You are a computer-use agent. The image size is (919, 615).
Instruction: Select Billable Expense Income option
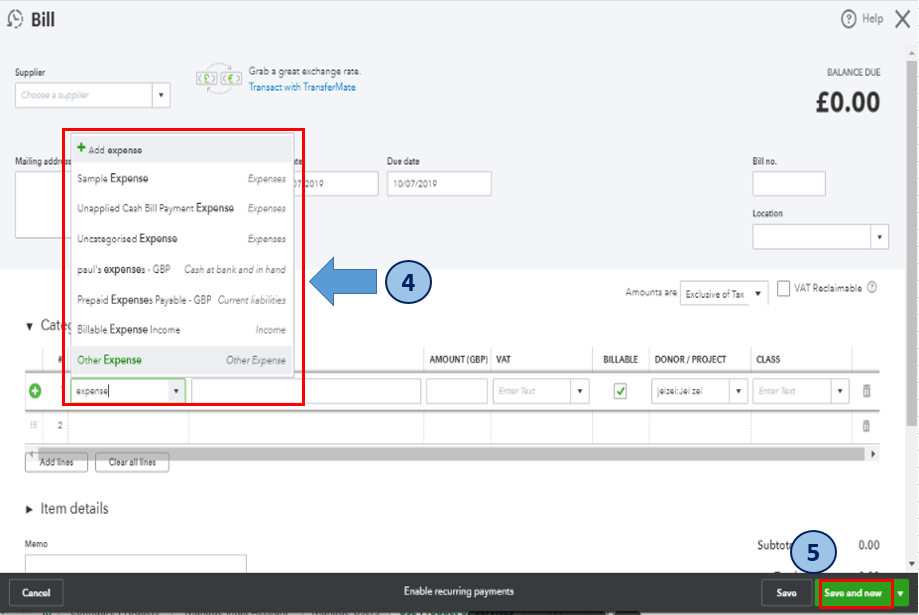(x=182, y=329)
